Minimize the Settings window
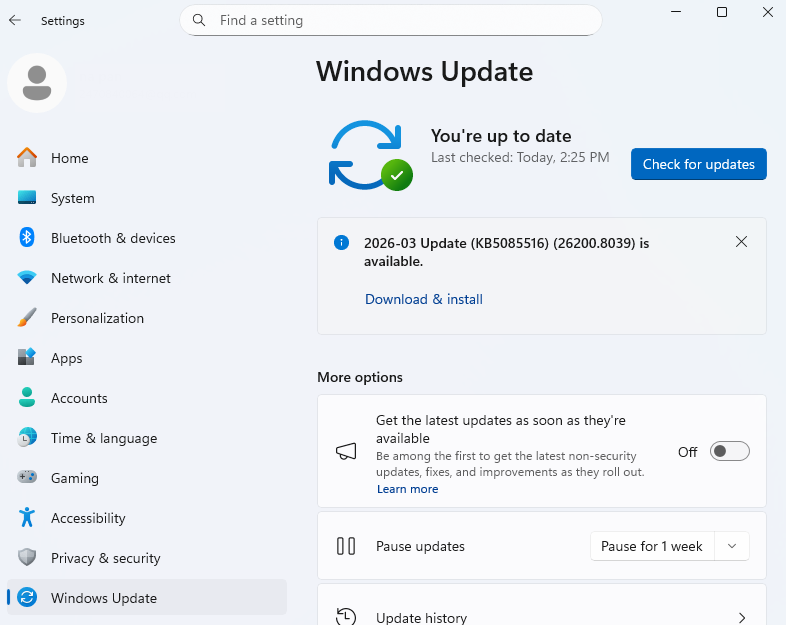Viewport: 786px width, 625px height. coord(676,12)
